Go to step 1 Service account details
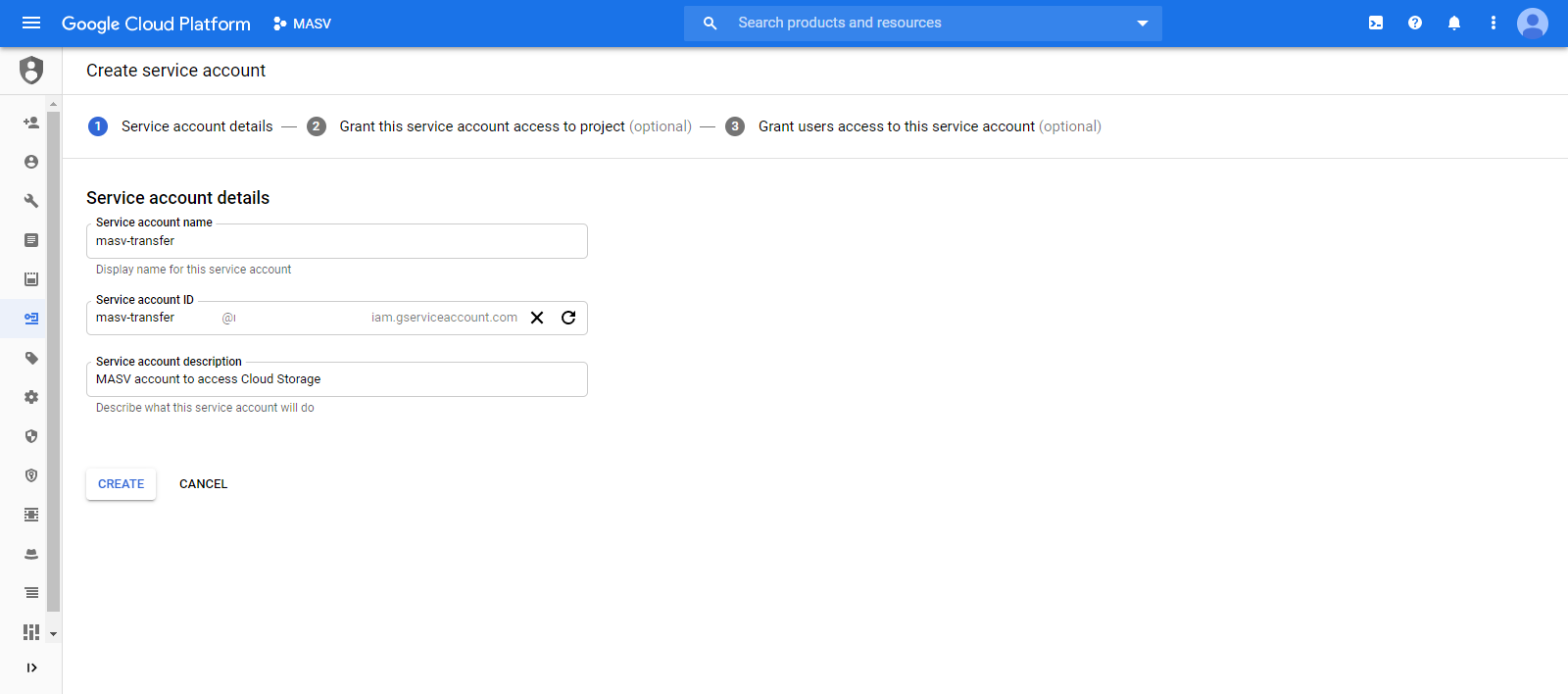The height and width of the screenshot is (694, 1568). pos(180,126)
